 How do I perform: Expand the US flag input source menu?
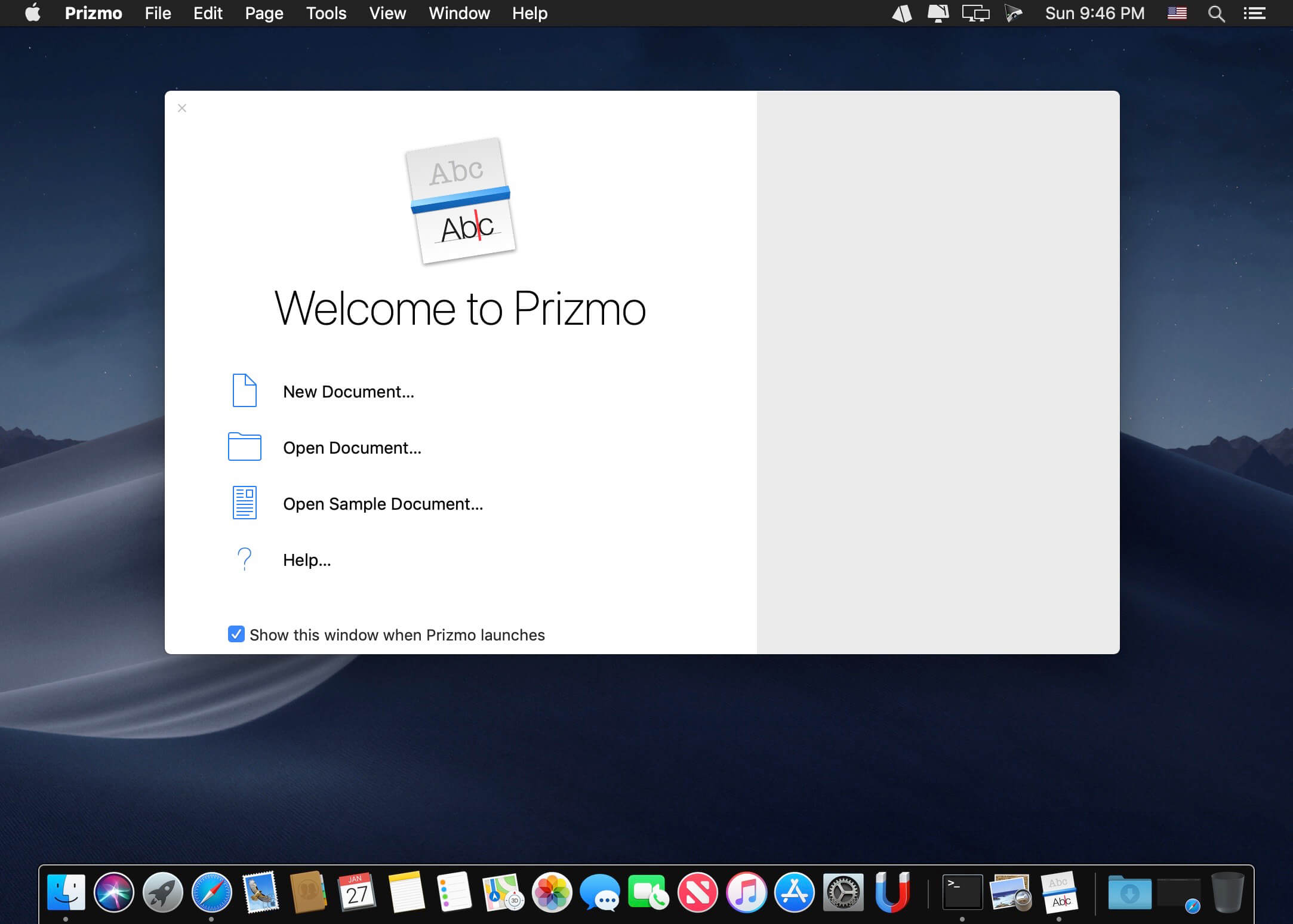tap(1177, 13)
